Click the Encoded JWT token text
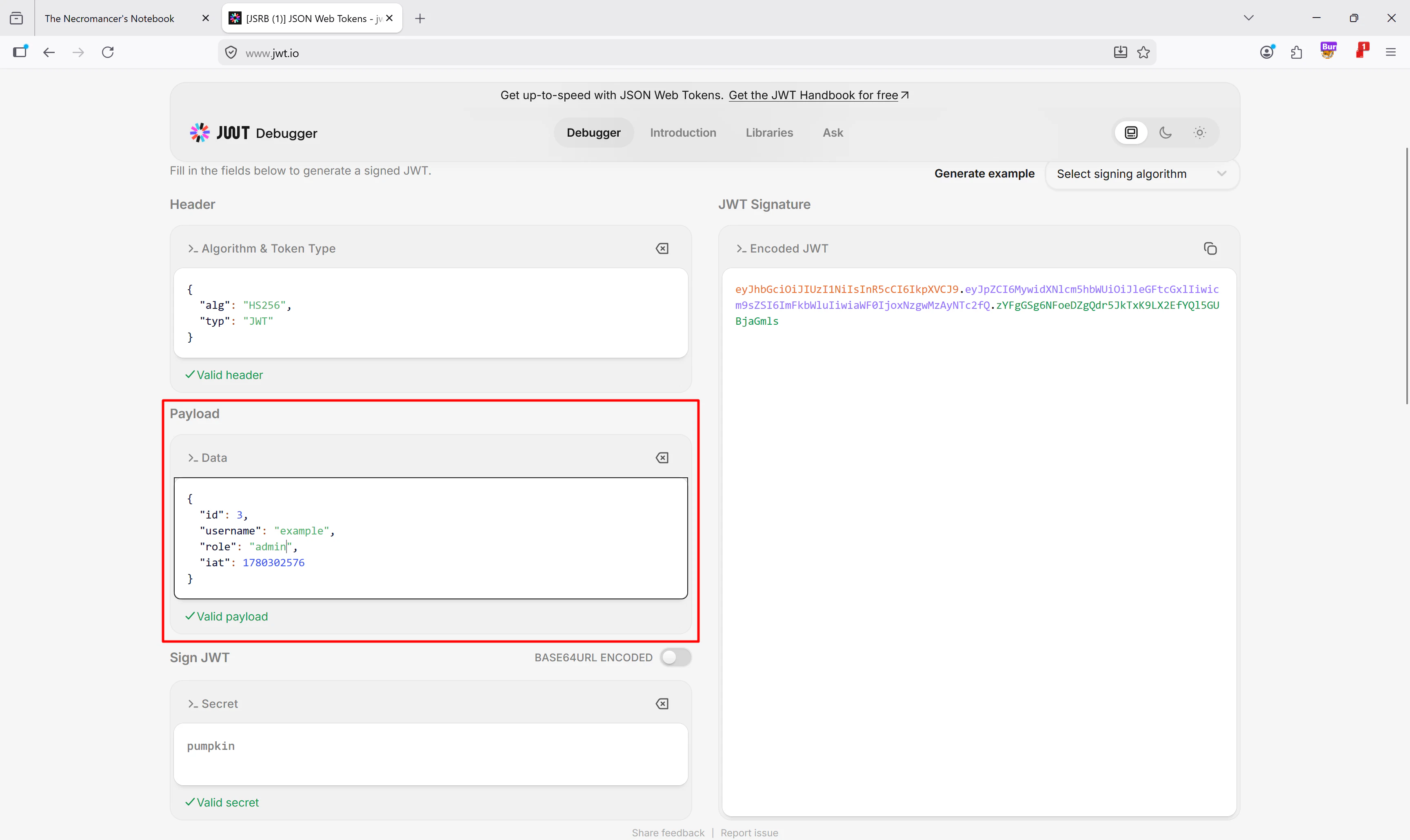Screen dimensions: 1410x840 point(977,305)
